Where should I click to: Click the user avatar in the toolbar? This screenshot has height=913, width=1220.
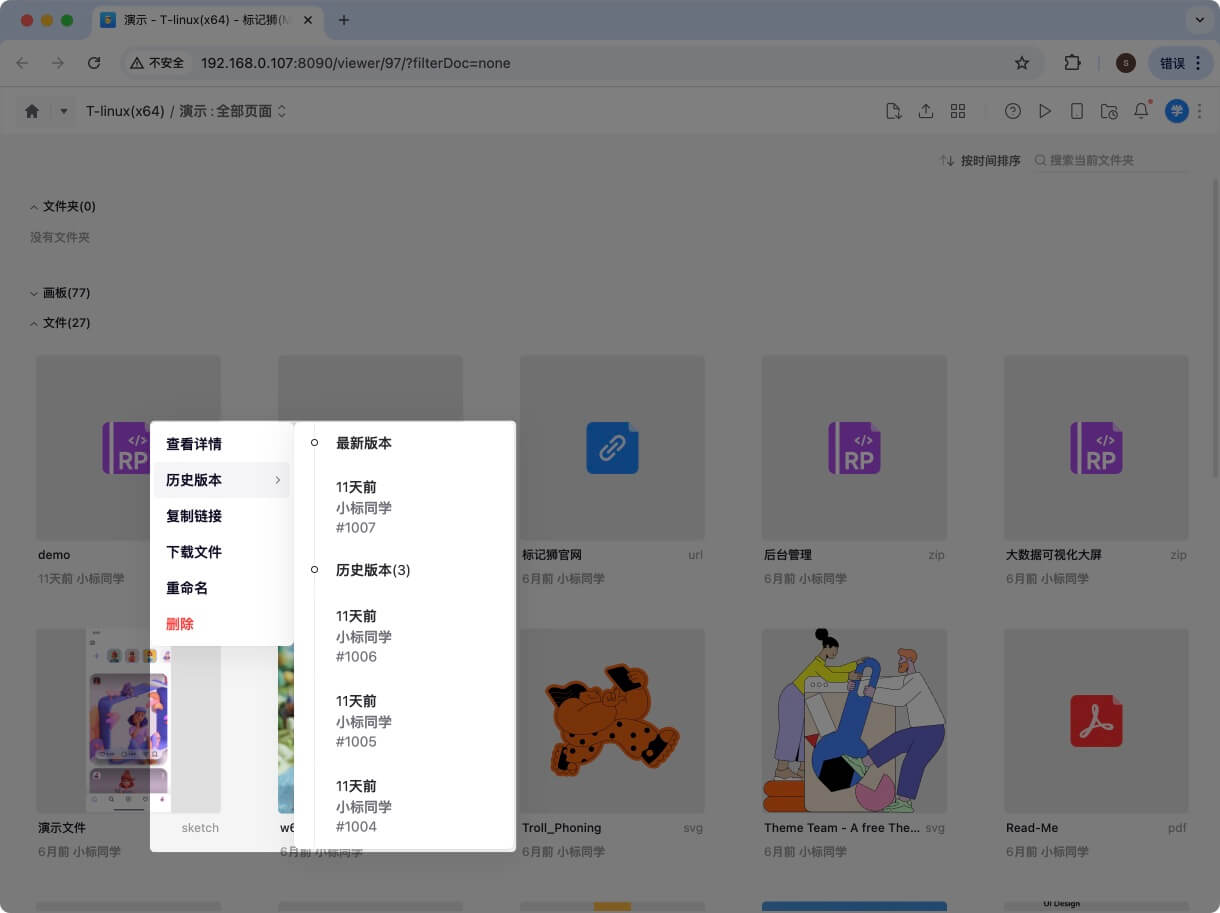(x=1177, y=111)
